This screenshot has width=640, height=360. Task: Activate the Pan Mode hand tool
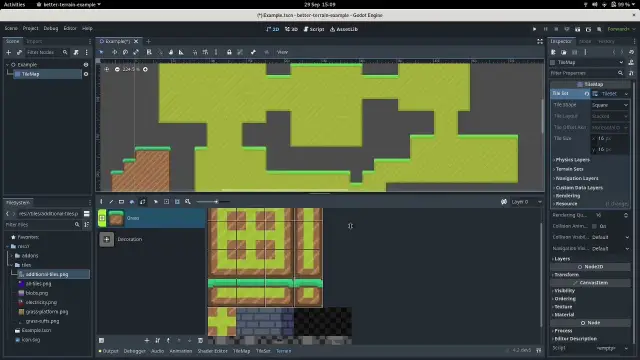[171, 52]
